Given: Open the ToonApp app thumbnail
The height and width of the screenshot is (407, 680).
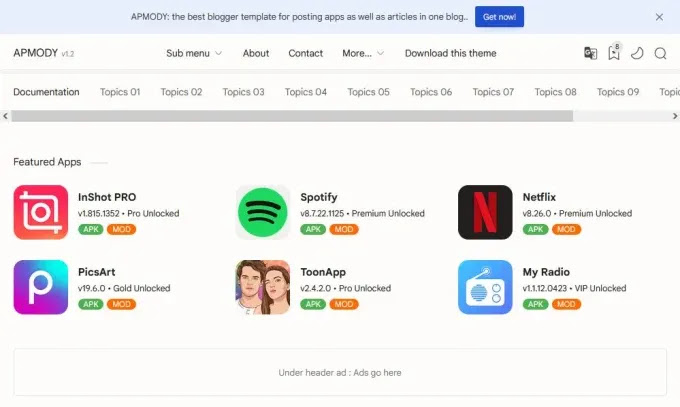Looking at the screenshot, I should pyautogui.click(x=263, y=287).
